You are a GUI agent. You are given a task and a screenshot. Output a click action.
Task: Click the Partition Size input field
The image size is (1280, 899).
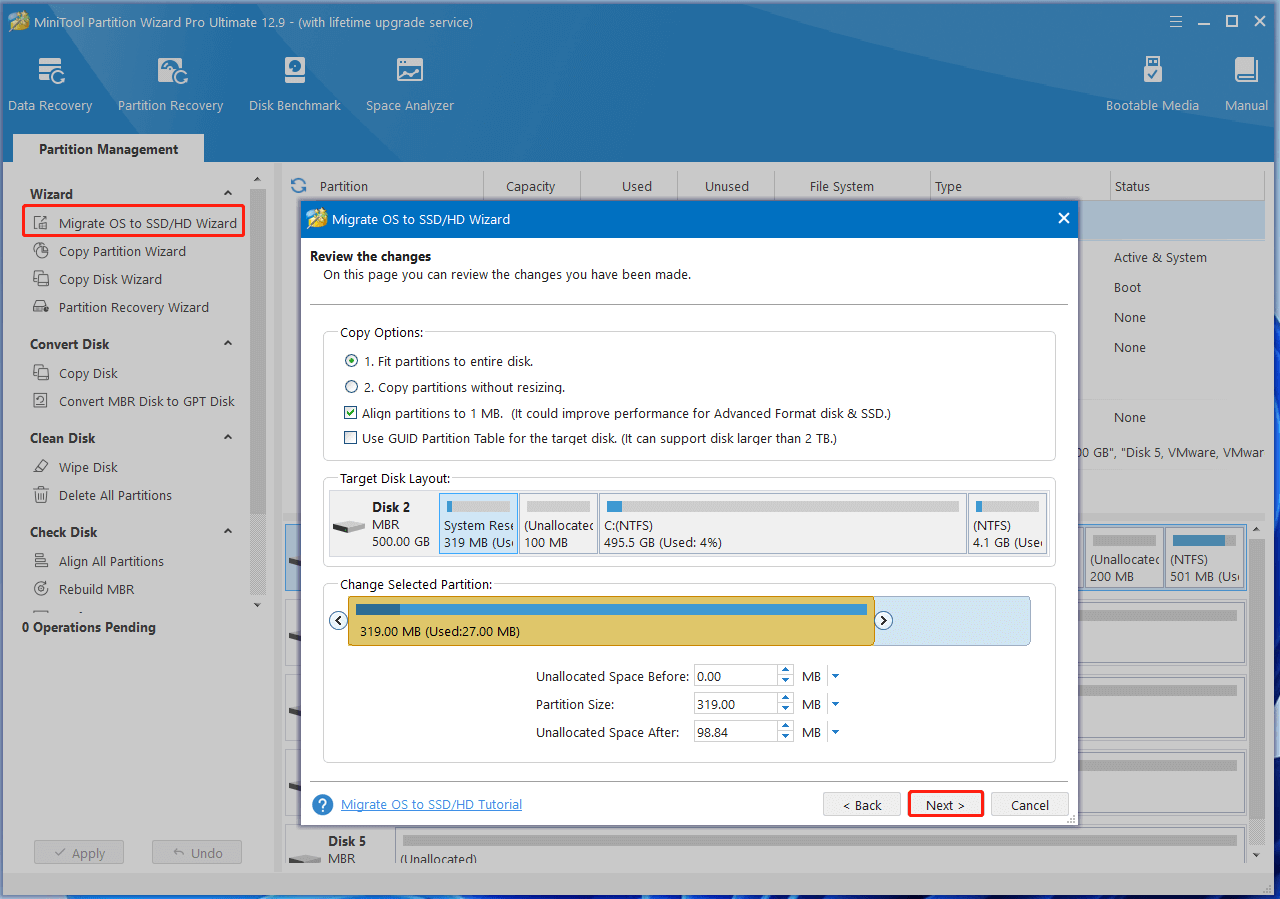pos(735,705)
